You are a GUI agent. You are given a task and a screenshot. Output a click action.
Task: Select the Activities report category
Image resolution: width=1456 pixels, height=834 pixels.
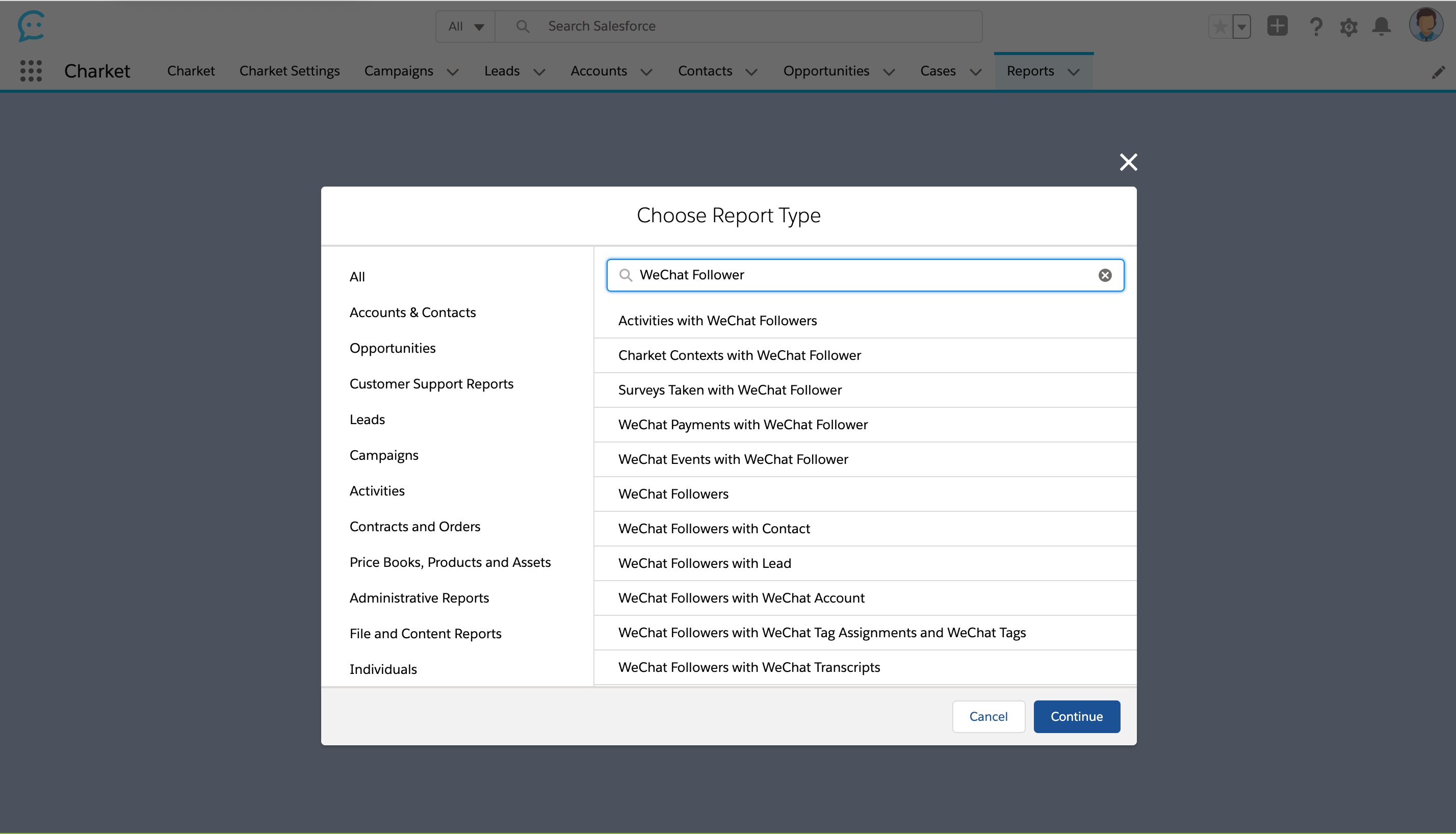377,491
